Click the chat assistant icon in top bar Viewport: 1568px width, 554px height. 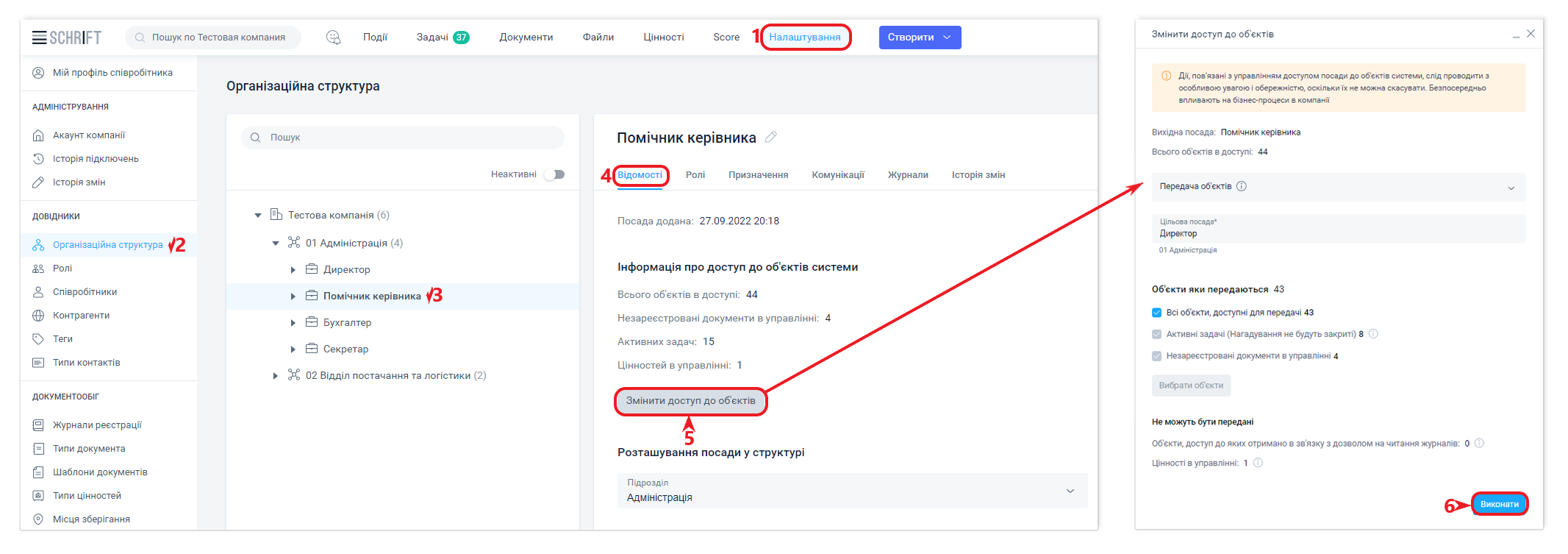tap(333, 38)
